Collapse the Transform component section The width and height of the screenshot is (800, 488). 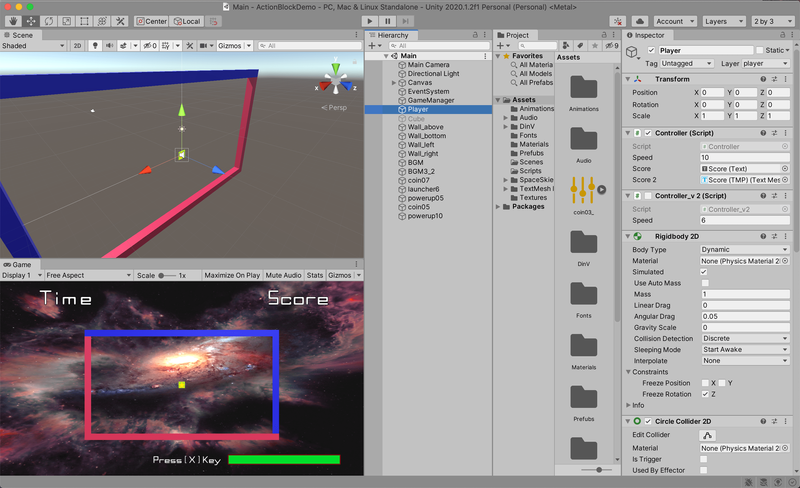627,80
